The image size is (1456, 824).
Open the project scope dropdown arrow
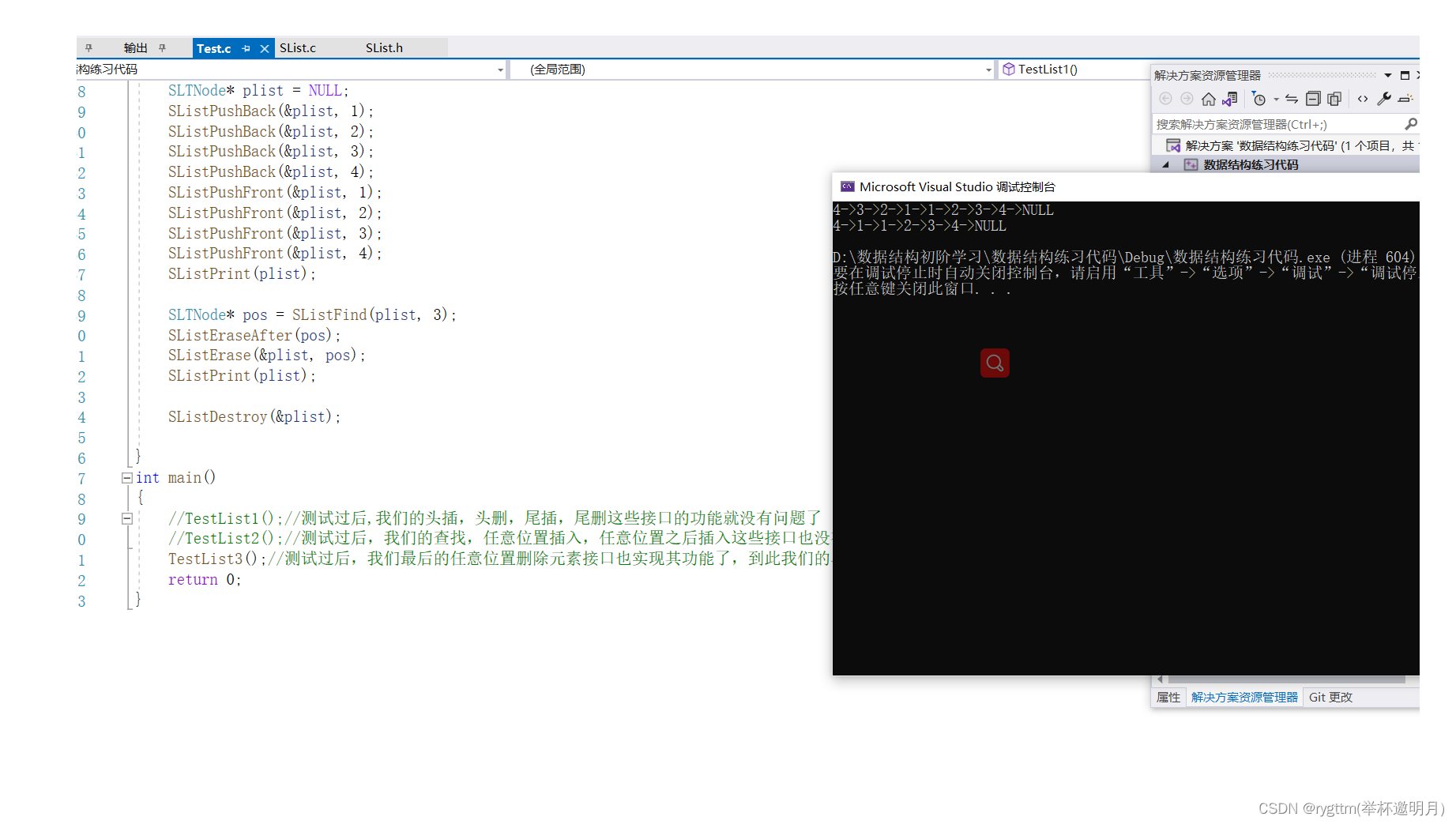500,70
